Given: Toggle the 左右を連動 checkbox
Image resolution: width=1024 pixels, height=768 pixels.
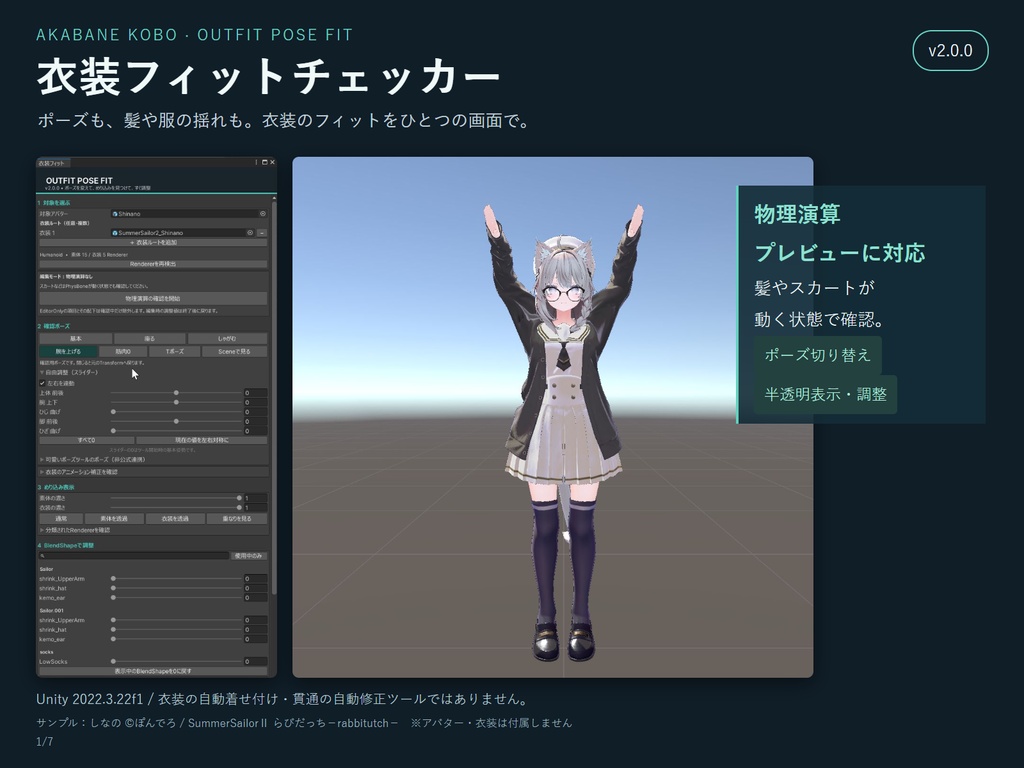Looking at the screenshot, I should pos(42,383).
